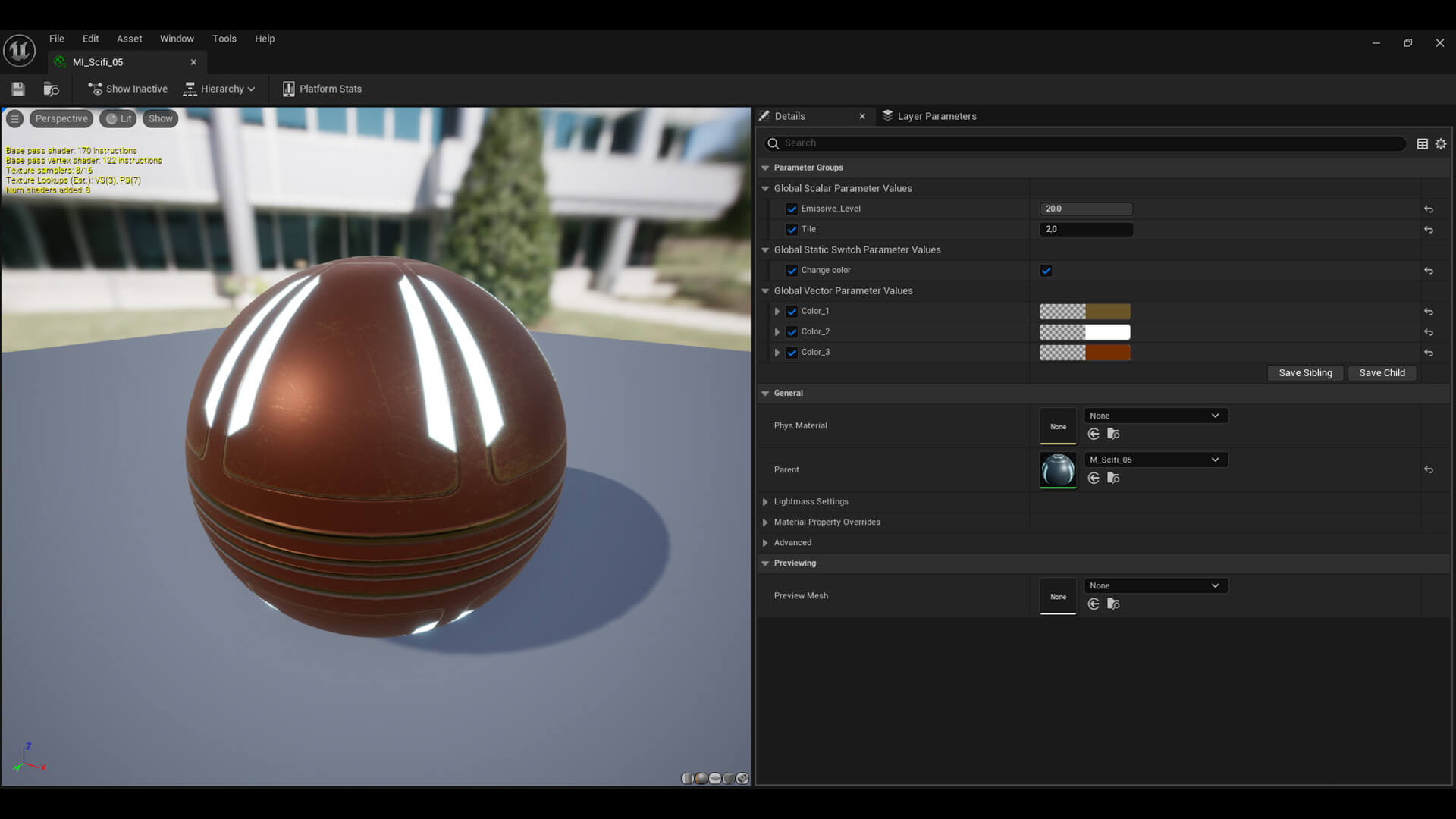The height and width of the screenshot is (819, 1456).
Task: Browse to Parent material in Content Browser
Action: pos(1113,478)
